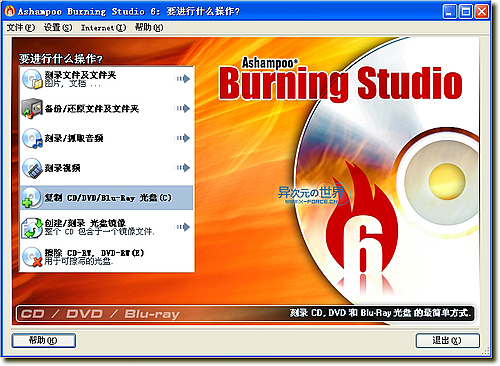Click the Ashampoo flame icon in the title bar
Image resolution: width=500 pixels, height=366 pixels.
[x=10, y=11]
